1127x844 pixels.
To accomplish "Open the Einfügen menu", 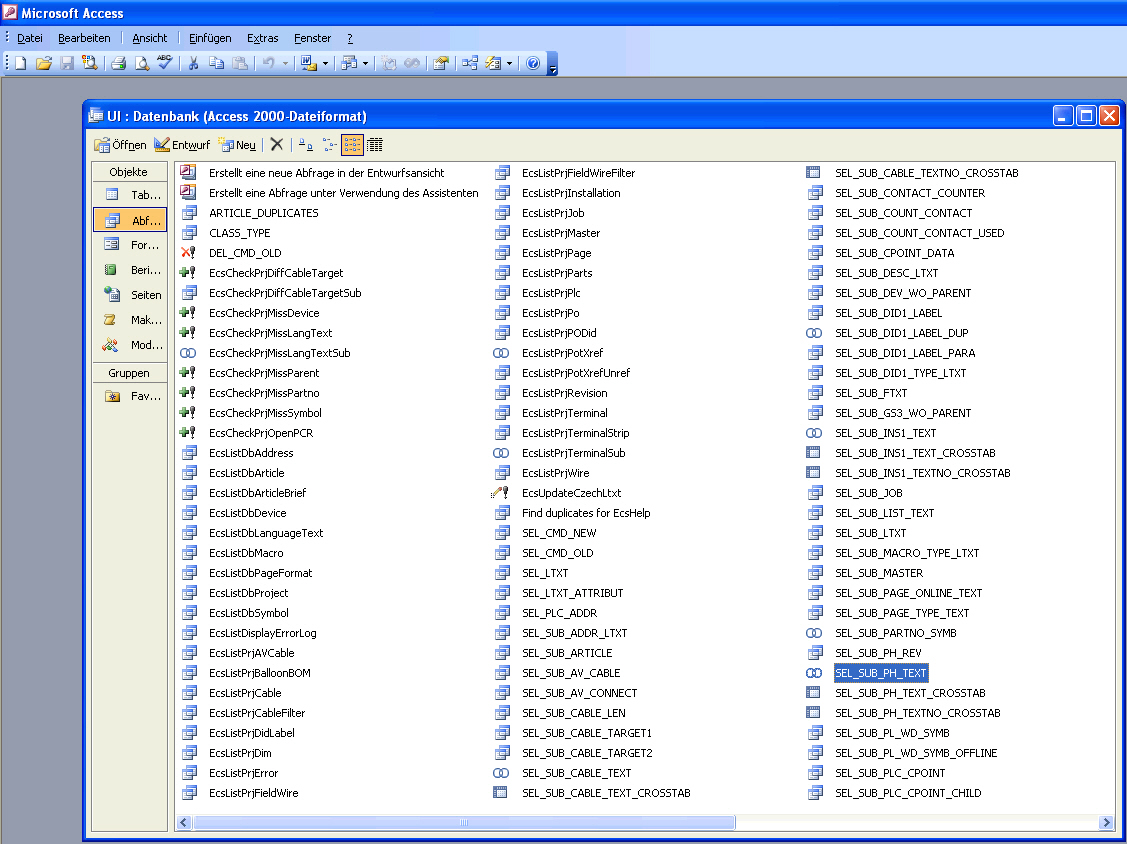I will tap(210, 38).
